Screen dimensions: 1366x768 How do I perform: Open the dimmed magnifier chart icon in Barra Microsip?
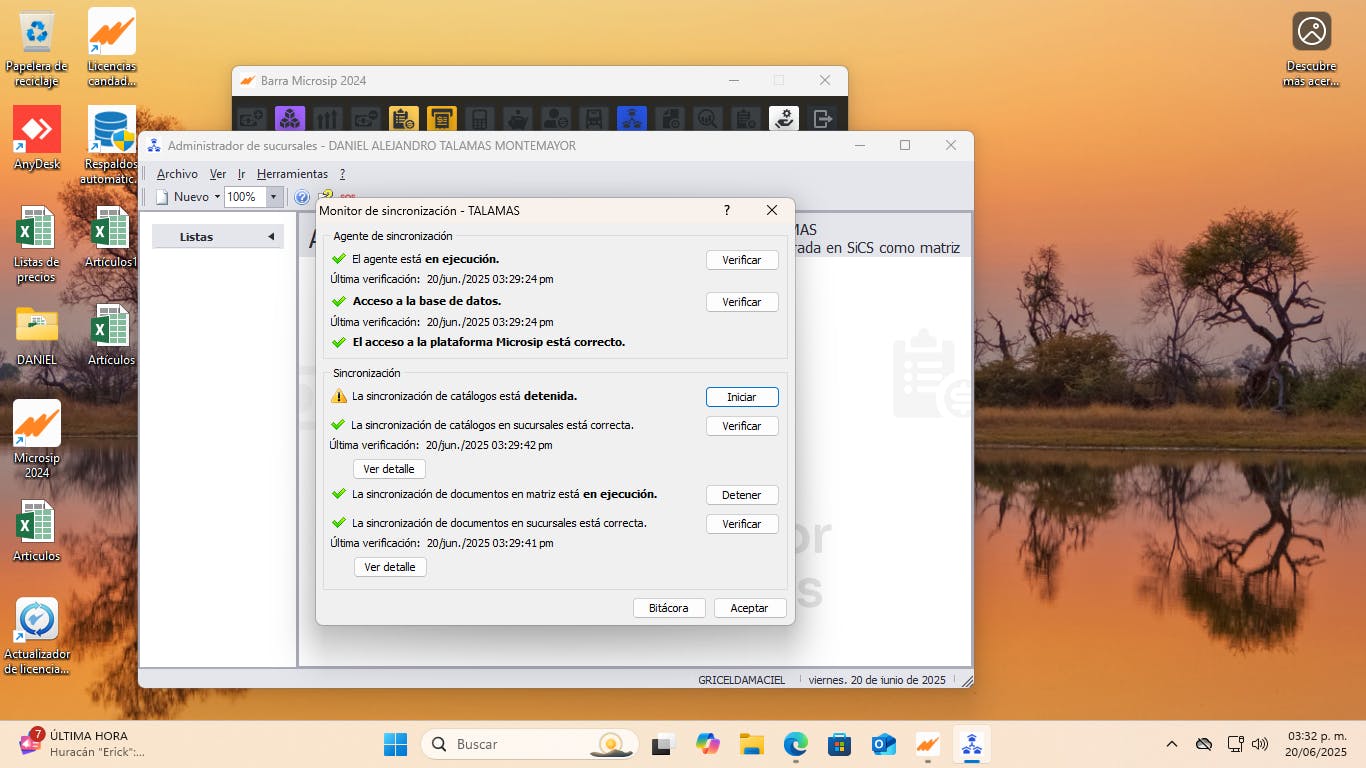tap(708, 119)
